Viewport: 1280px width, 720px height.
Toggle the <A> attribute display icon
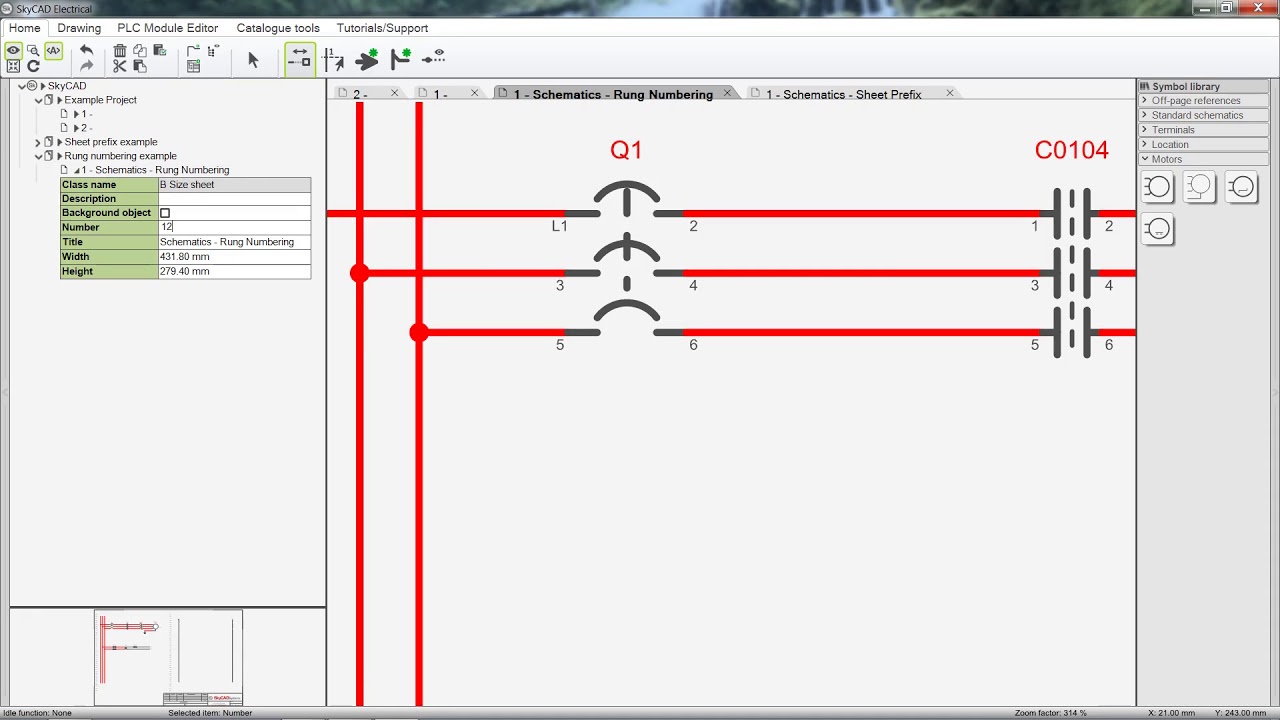(53, 50)
